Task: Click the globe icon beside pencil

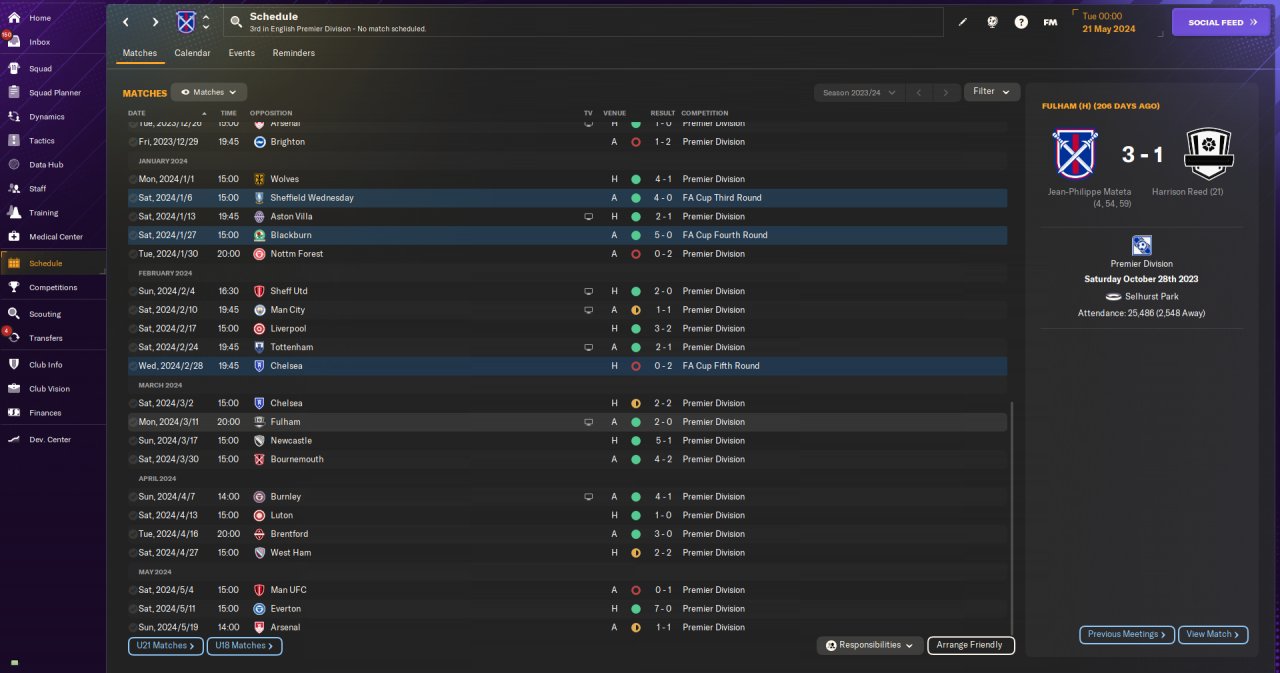Action: click(992, 22)
